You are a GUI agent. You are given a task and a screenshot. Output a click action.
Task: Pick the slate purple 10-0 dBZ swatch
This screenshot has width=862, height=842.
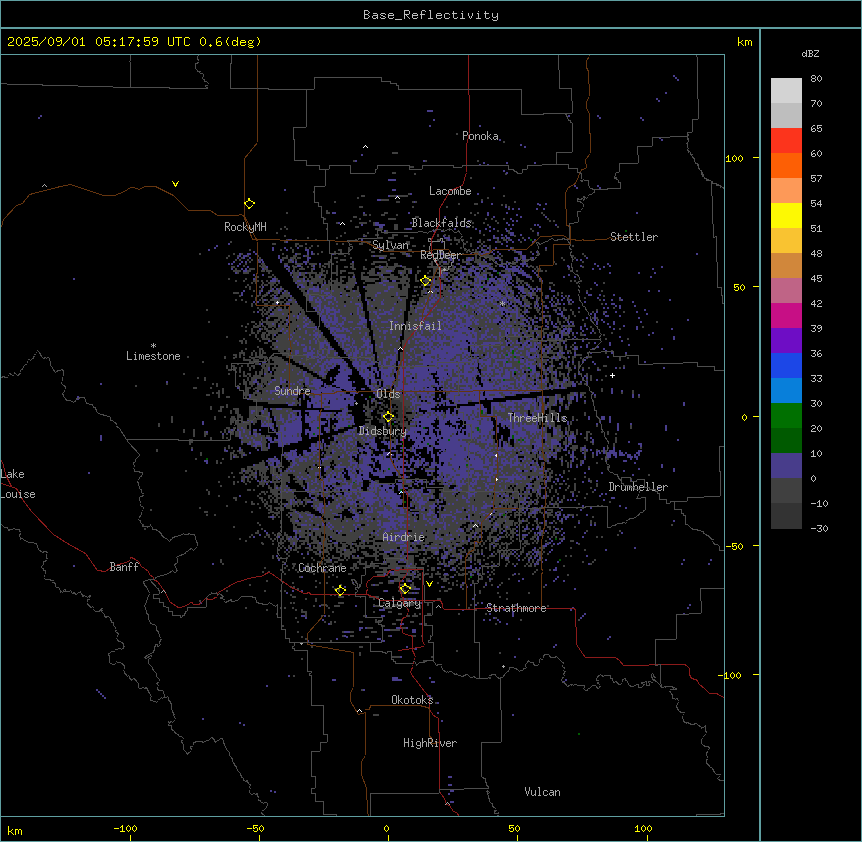tap(786, 466)
